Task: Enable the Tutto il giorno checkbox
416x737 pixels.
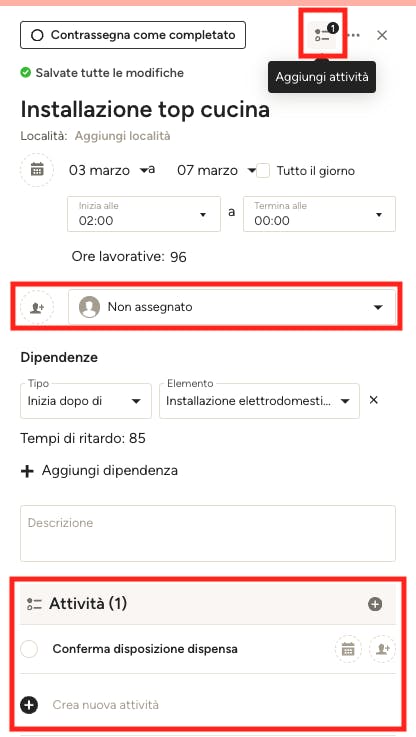Action: [x=263, y=170]
